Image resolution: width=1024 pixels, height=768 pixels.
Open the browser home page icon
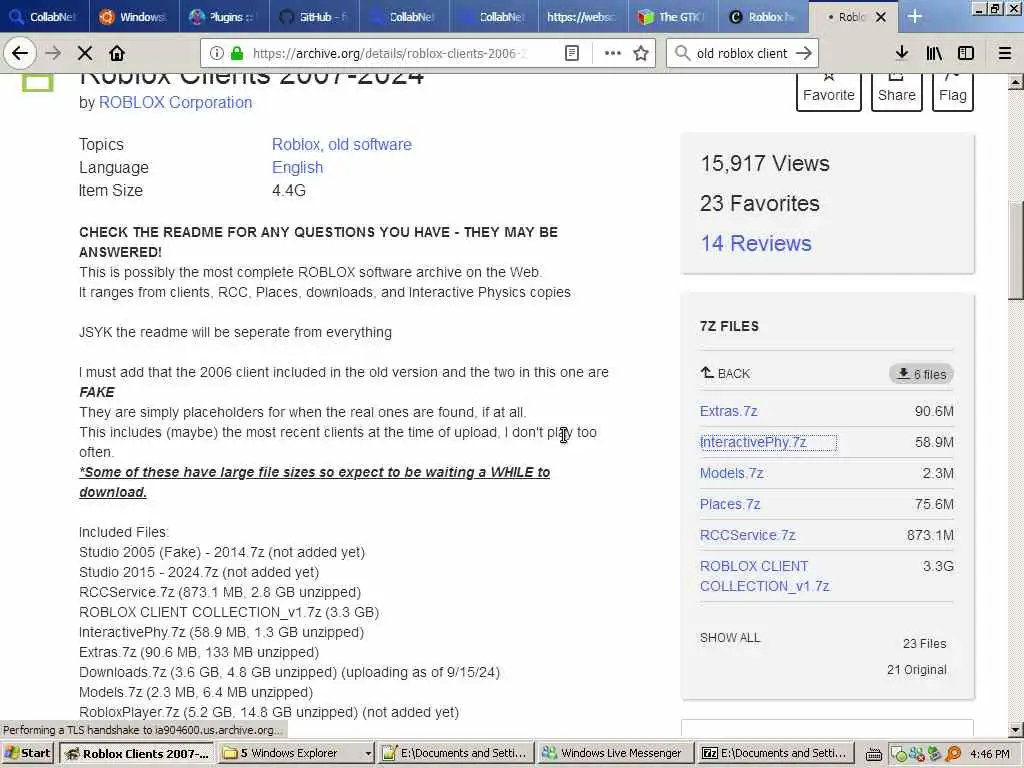coord(117,53)
